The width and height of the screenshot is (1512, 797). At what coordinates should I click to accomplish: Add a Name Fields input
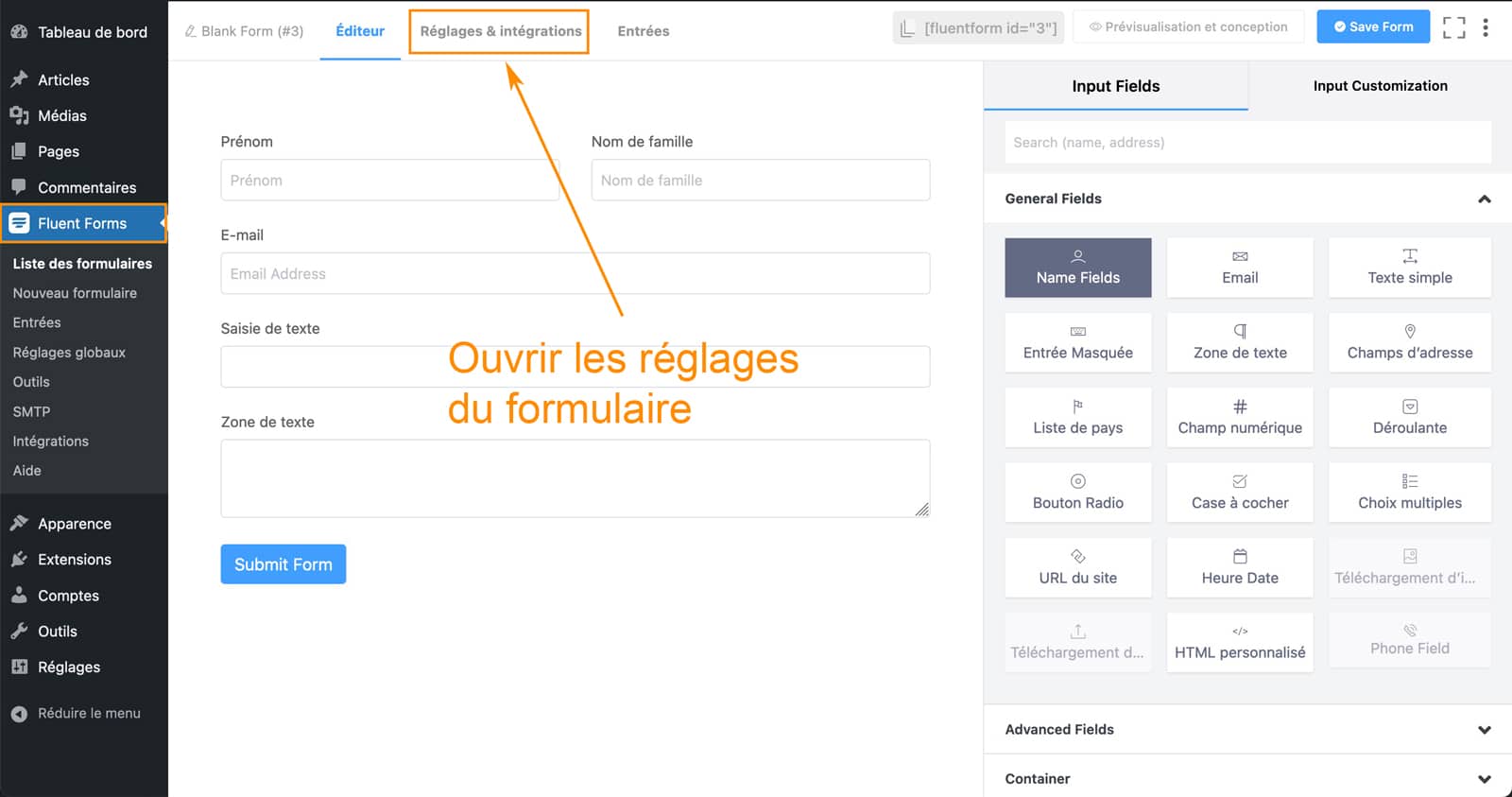[x=1078, y=268]
